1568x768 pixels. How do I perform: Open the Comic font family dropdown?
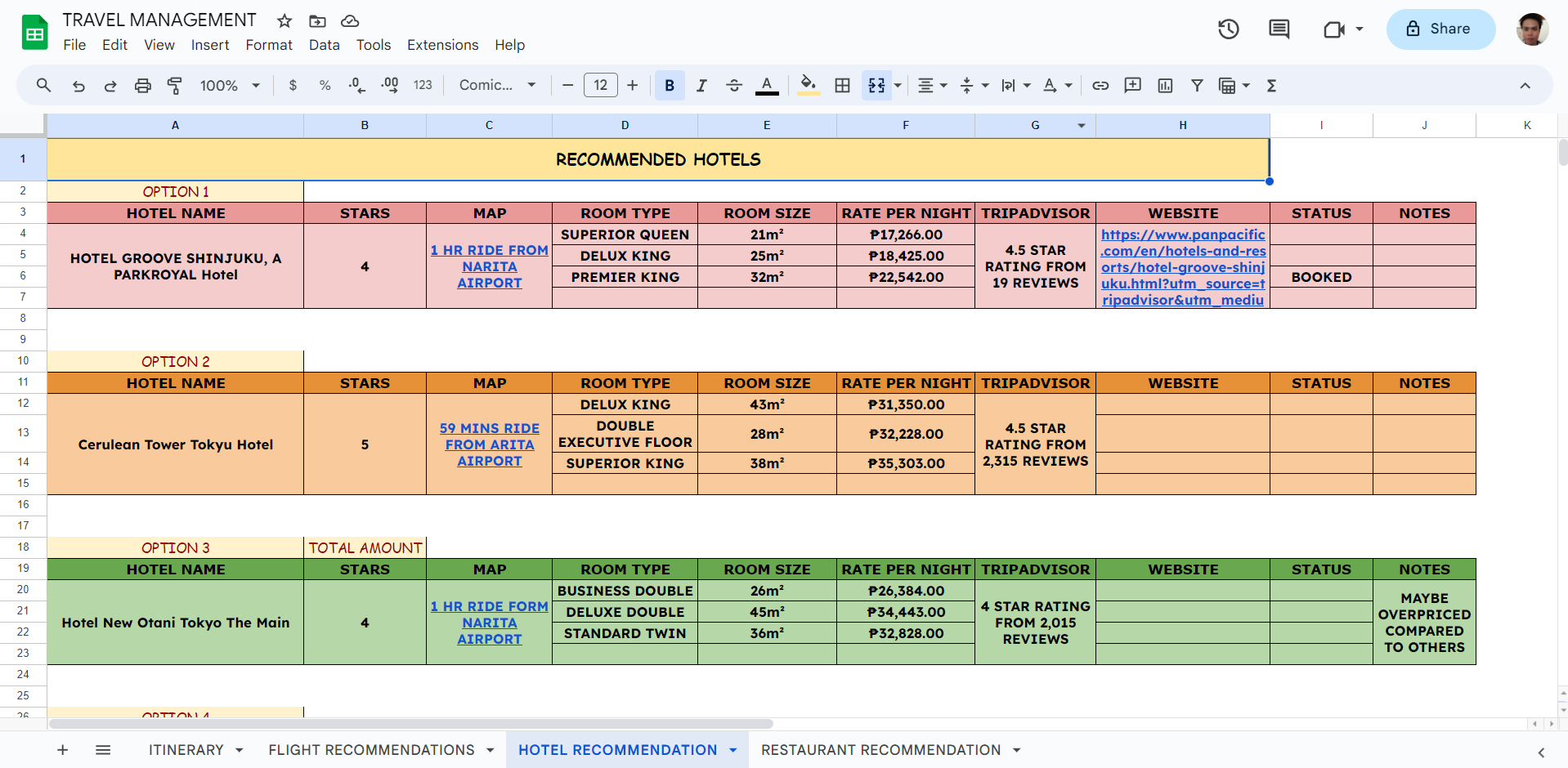497,85
